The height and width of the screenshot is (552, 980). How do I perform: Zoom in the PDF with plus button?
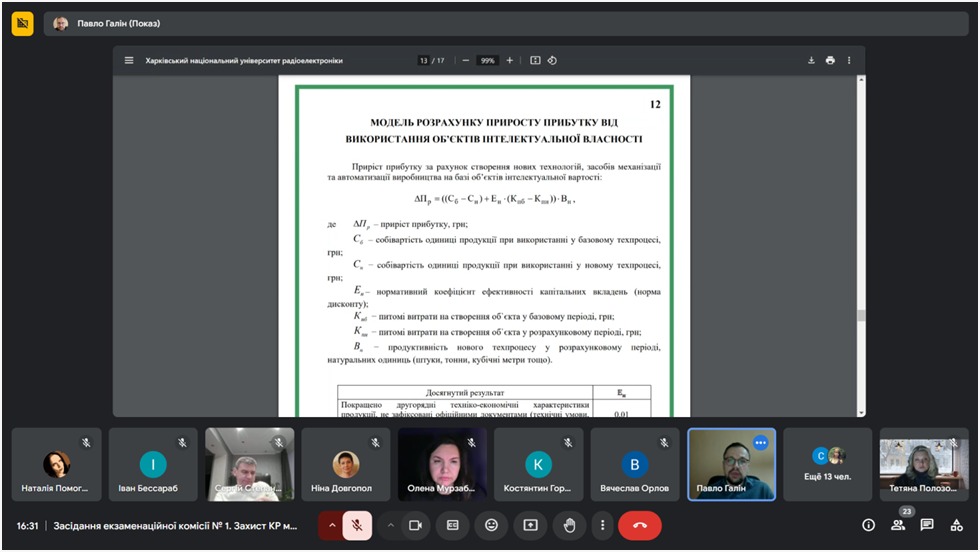[x=509, y=60]
